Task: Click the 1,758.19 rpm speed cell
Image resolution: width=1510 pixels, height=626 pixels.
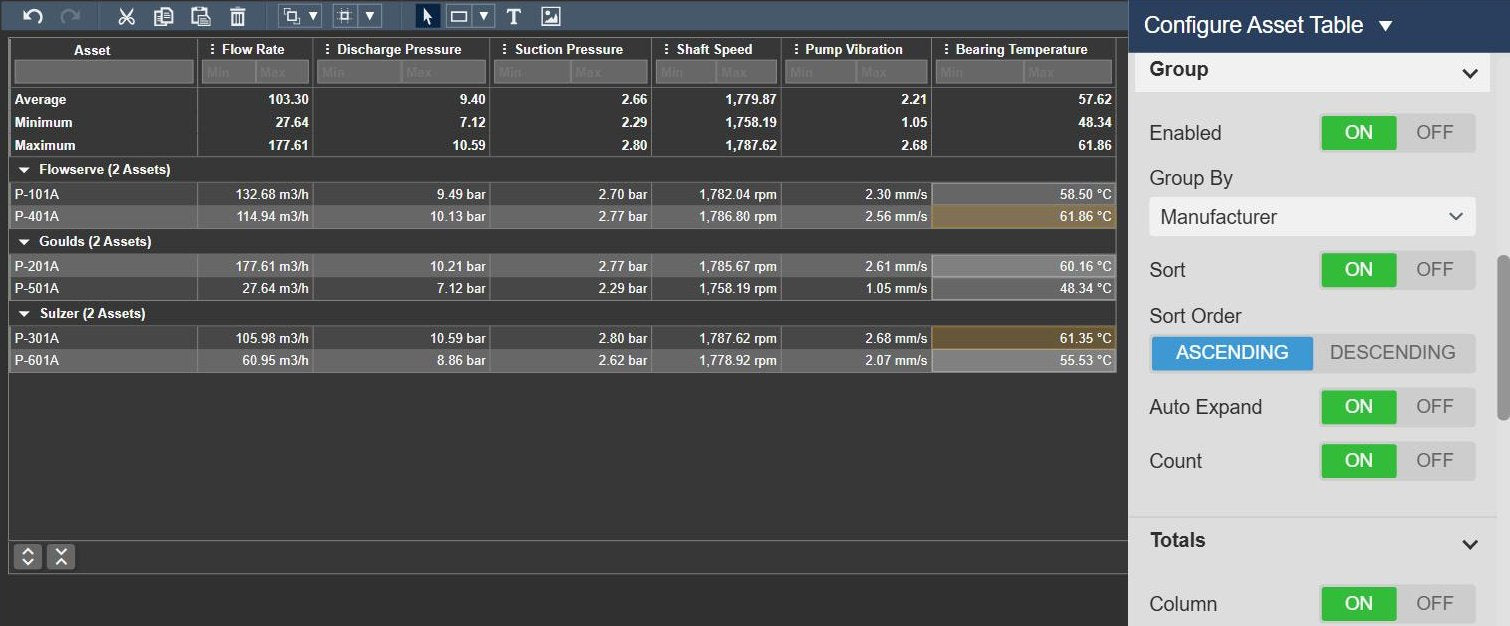Action: [717, 288]
